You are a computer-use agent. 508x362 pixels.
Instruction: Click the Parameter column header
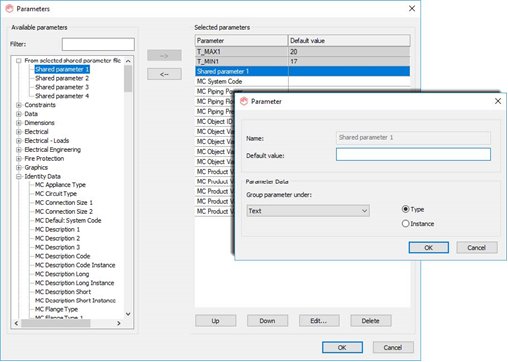pos(241,41)
